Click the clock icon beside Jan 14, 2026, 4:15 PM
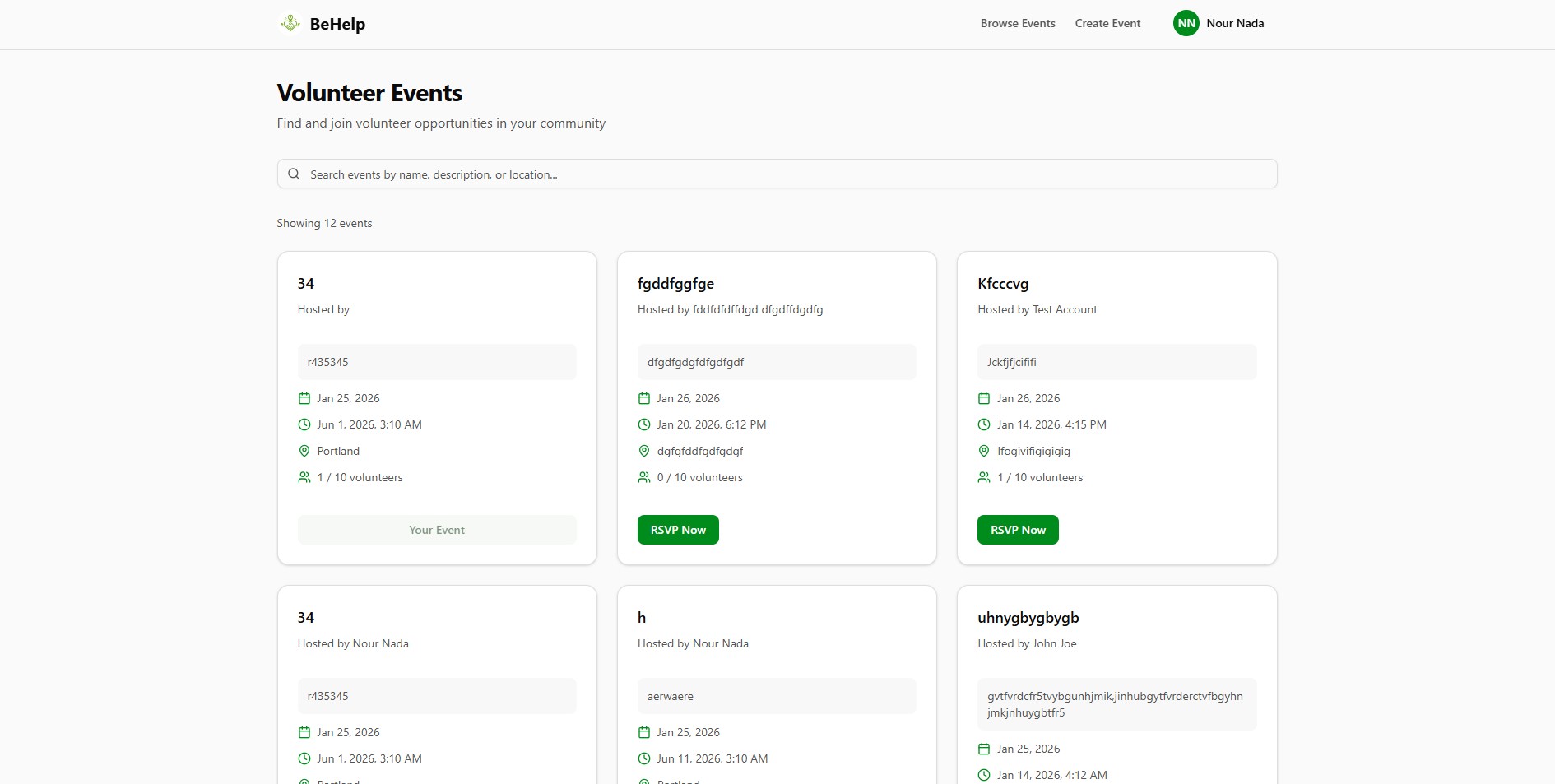 click(x=984, y=424)
